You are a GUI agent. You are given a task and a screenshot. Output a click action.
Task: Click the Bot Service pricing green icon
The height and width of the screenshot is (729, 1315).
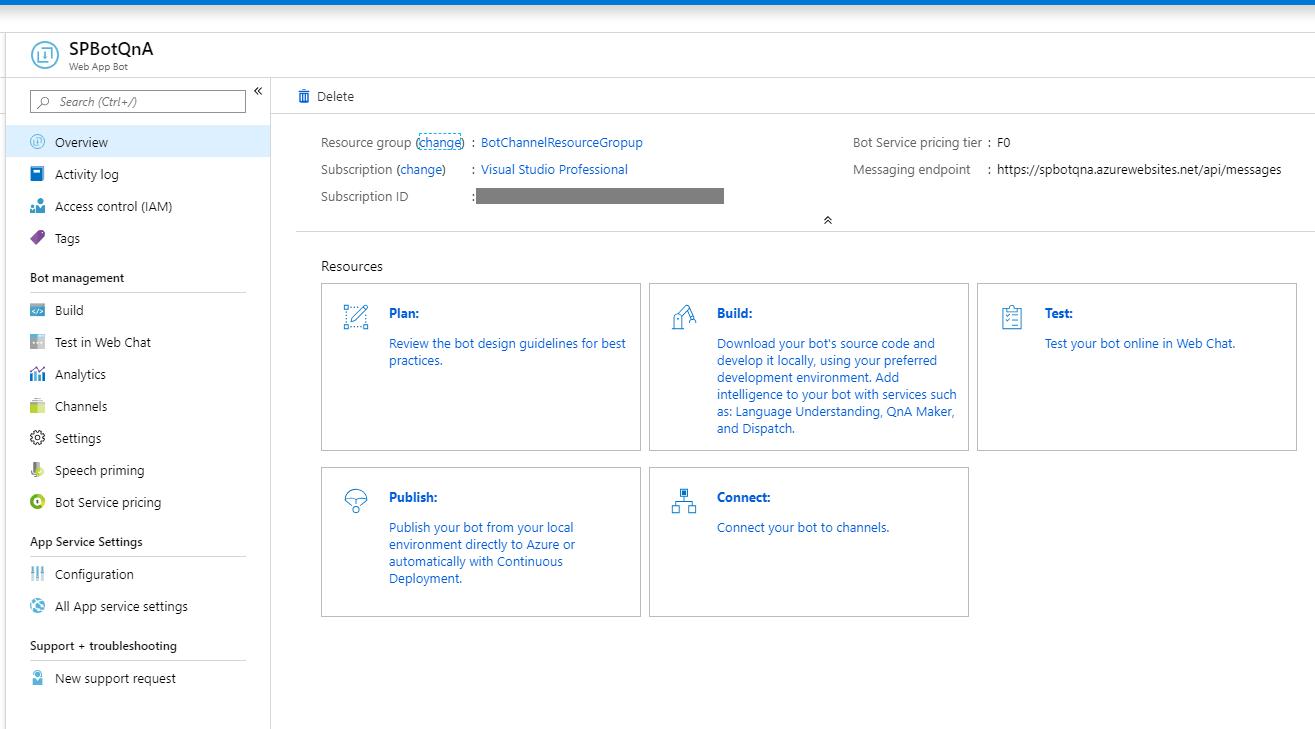(37, 502)
